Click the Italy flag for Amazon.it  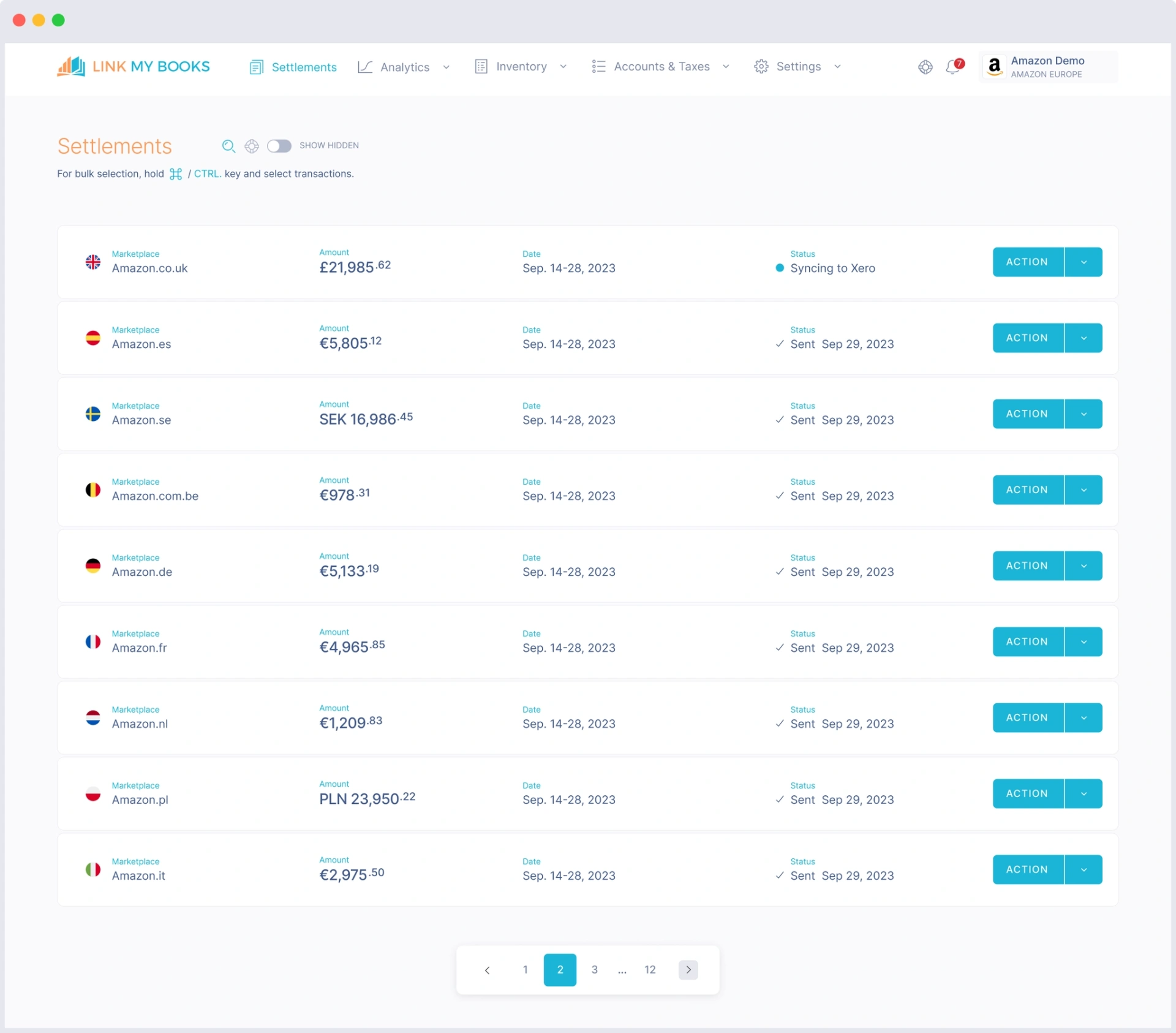coord(93,870)
